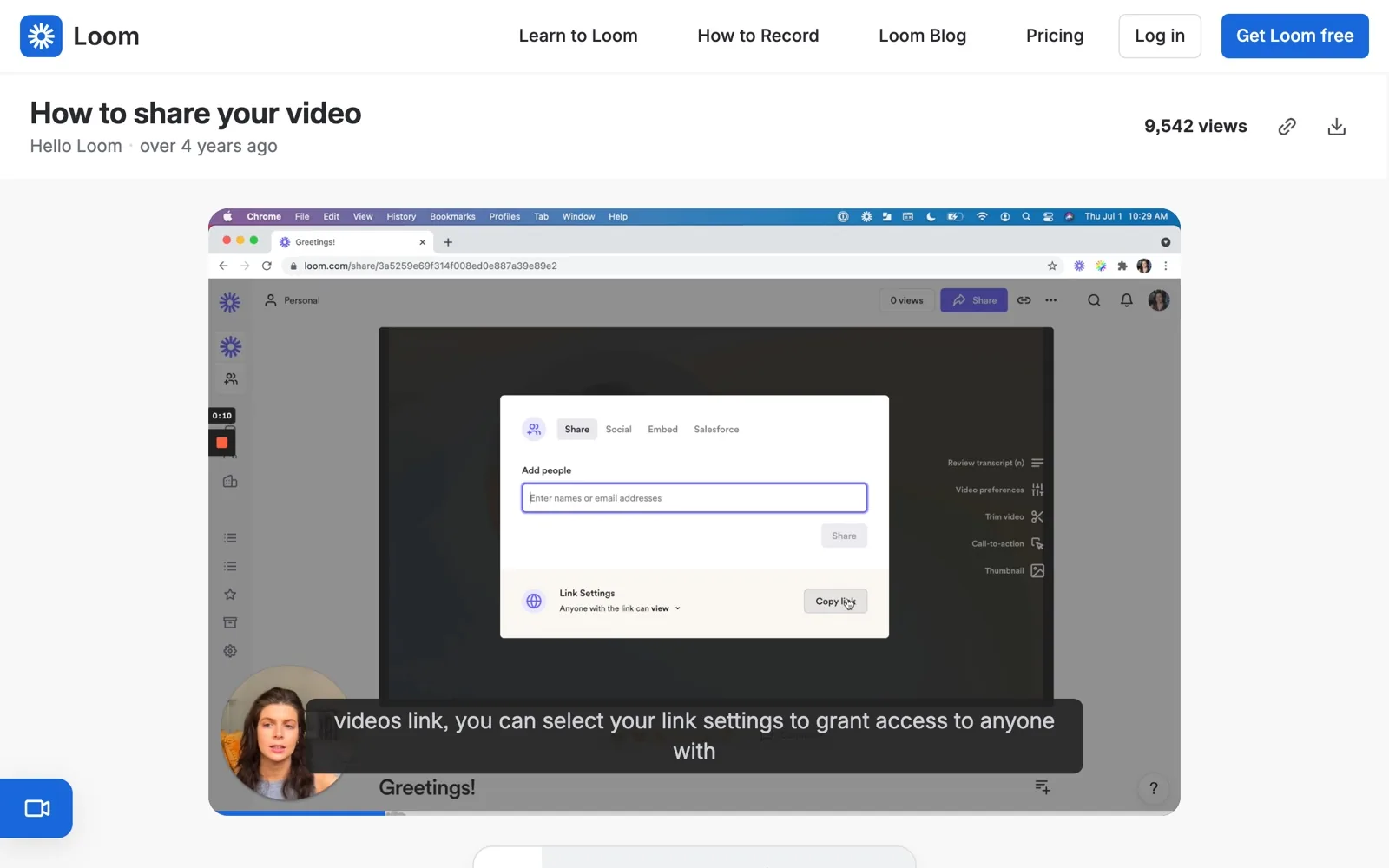Open the Pricing page
Screen dimensions: 1389x868
coord(1055,36)
